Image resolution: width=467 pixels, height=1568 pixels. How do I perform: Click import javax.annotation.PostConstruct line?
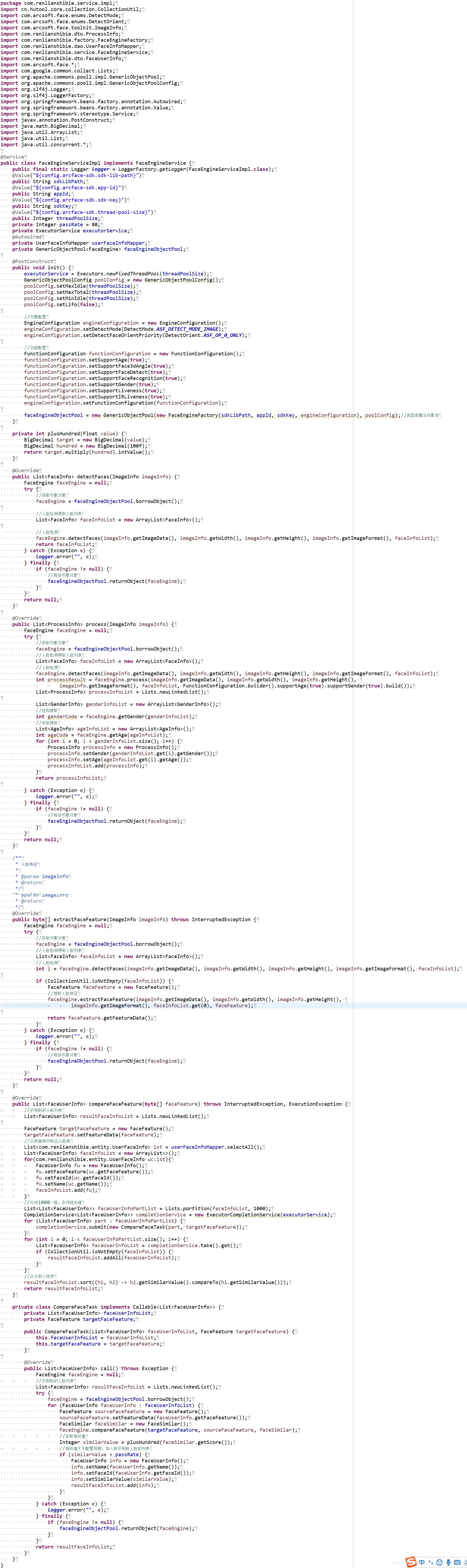pyautogui.click(x=57, y=120)
